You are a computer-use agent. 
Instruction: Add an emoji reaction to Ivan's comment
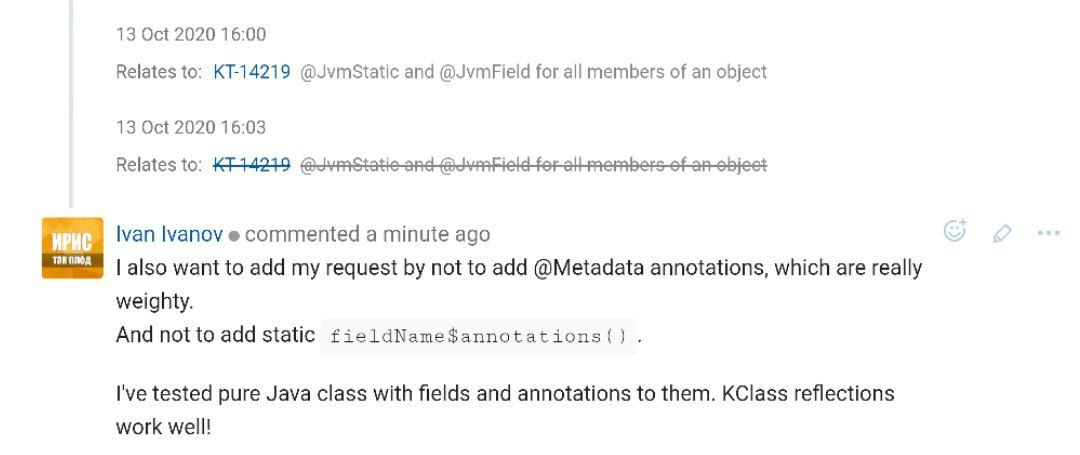click(955, 231)
